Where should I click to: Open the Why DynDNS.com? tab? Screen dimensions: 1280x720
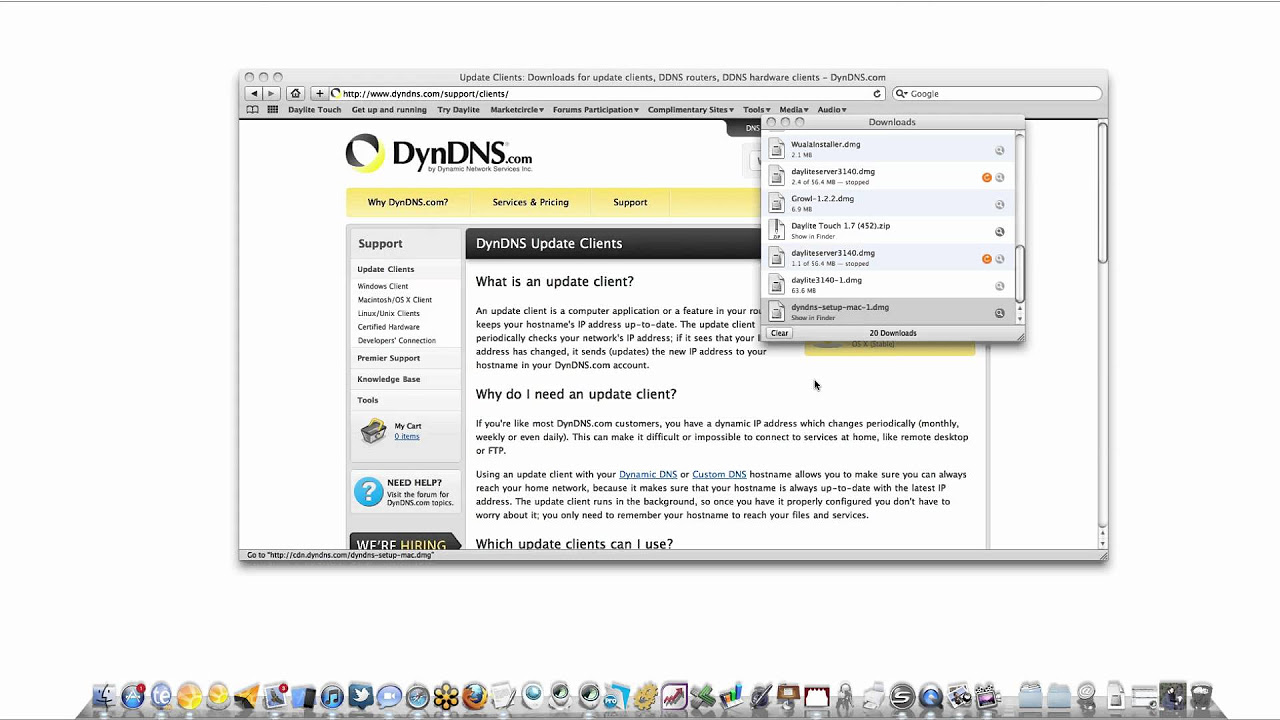coord(408,202)
